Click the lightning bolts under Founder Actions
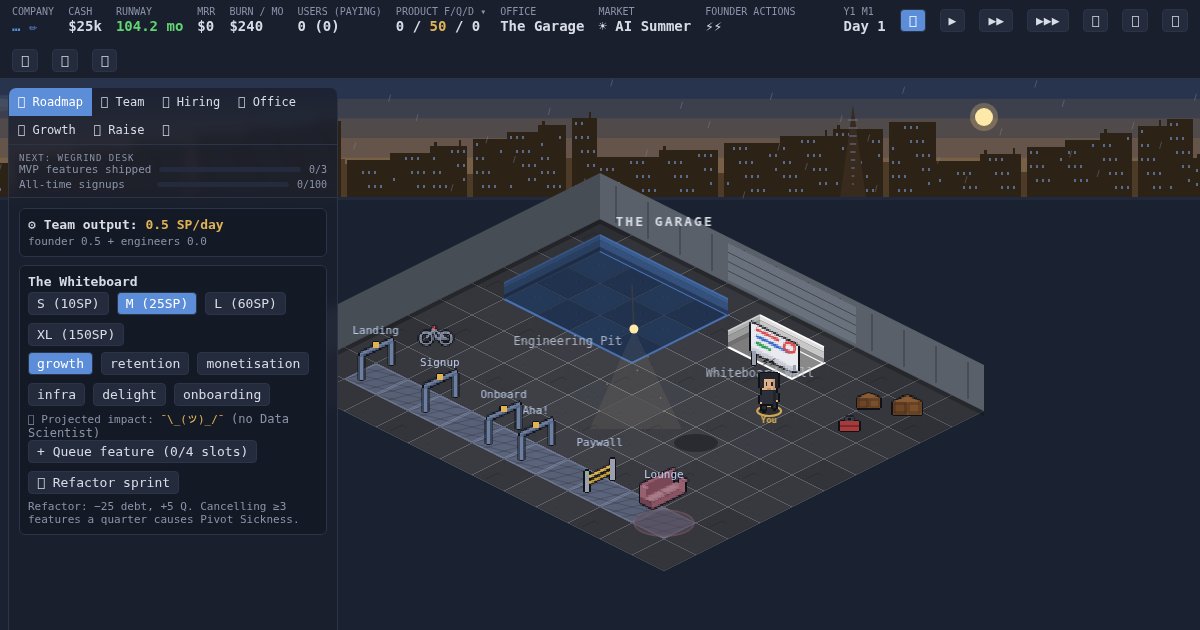Image resolution: width=1200 pixels, height=630 pixels. (x=713, y=27)
